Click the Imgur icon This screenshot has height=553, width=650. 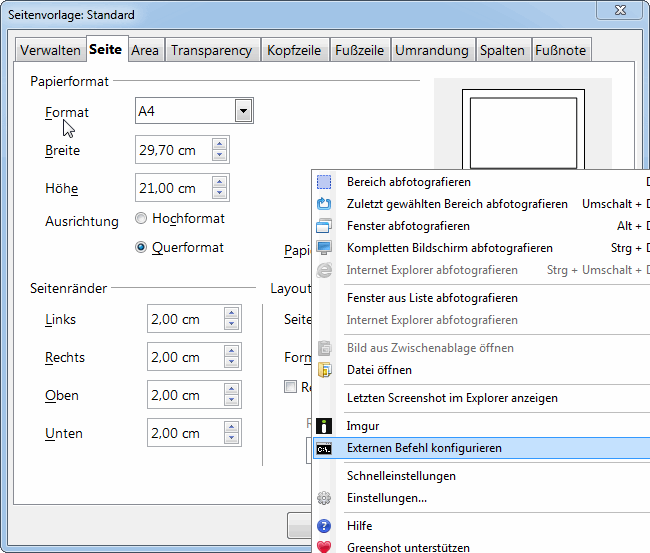324,426
